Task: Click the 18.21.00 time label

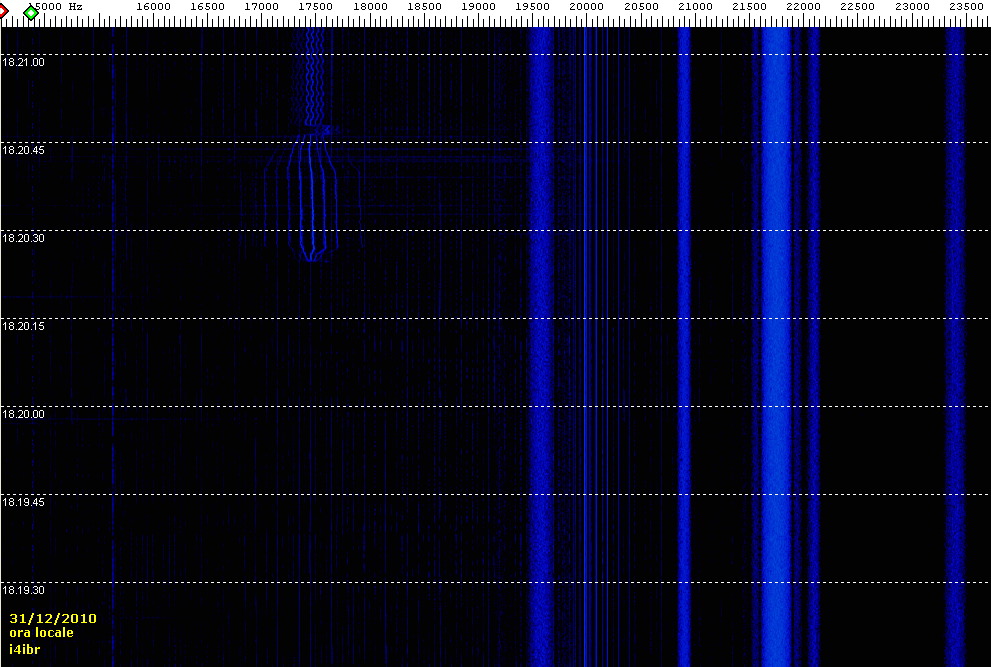Action: pyautogui.click(x=23, y=62)
